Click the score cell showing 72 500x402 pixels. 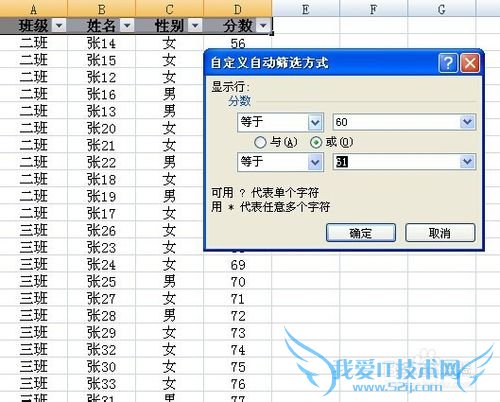pyautogui.click(x=238, y=316)
